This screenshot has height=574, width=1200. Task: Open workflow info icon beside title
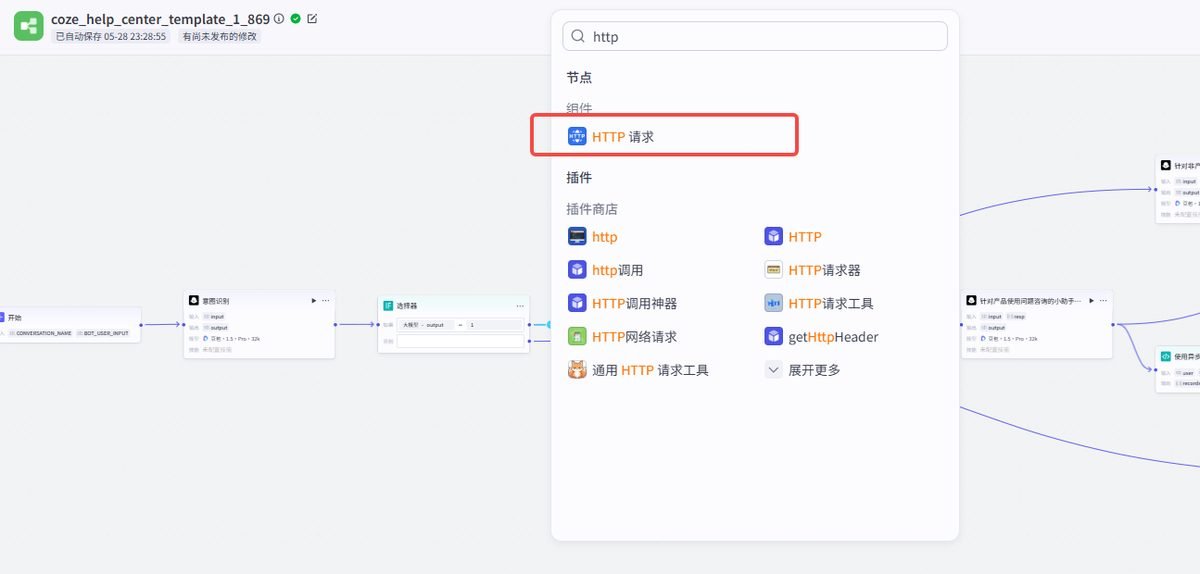(279, 19)
